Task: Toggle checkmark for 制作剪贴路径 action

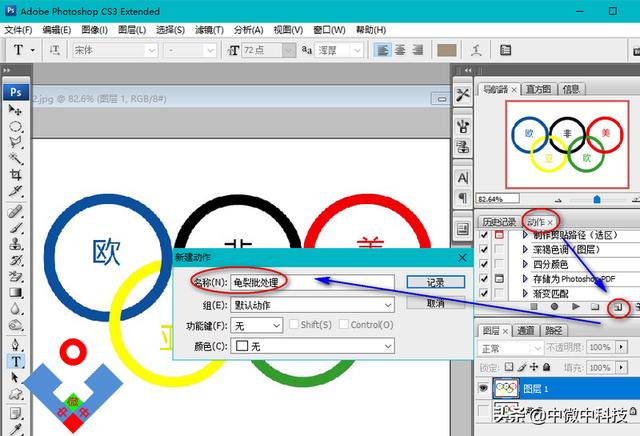Action: pyautogui.click(x=484, y=235)
